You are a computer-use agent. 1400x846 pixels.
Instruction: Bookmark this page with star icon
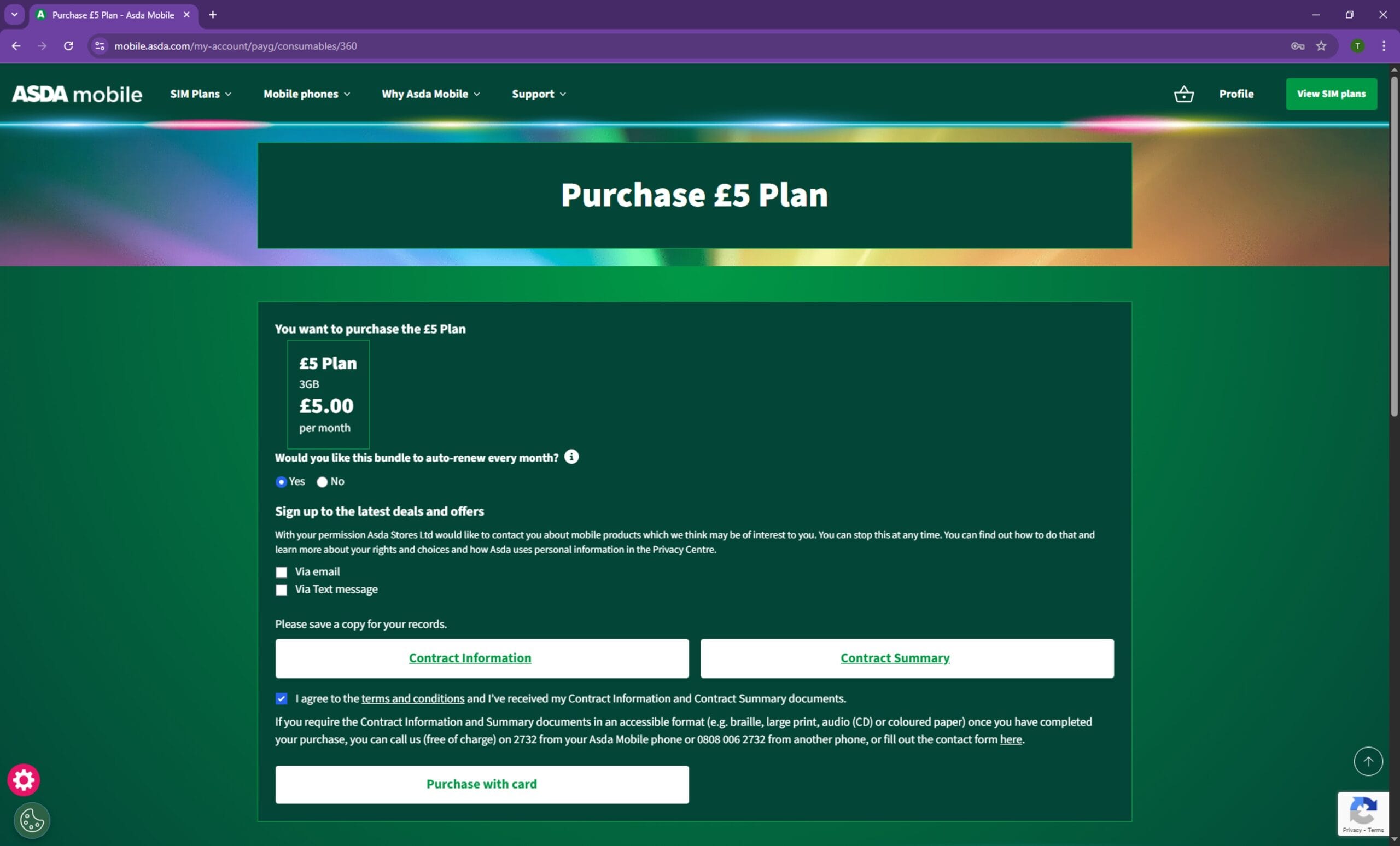1321,46
